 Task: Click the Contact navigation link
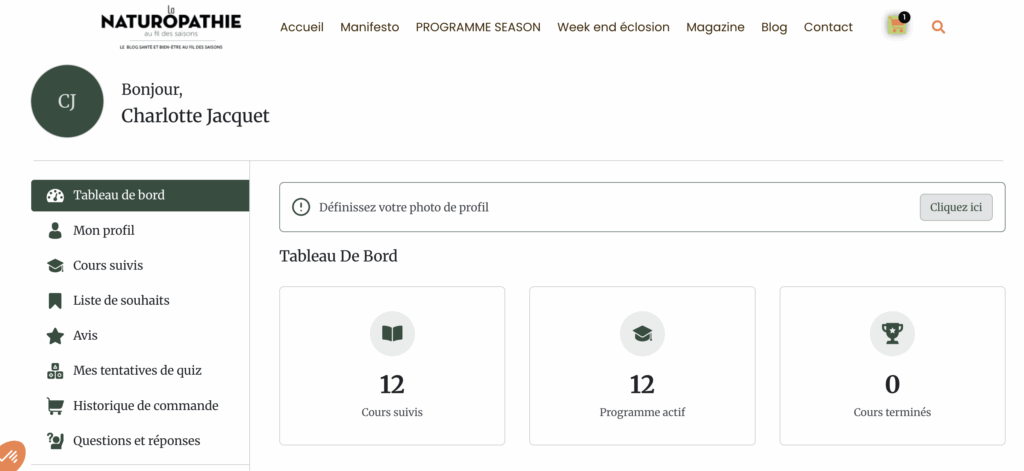click(x=828, y=27)
